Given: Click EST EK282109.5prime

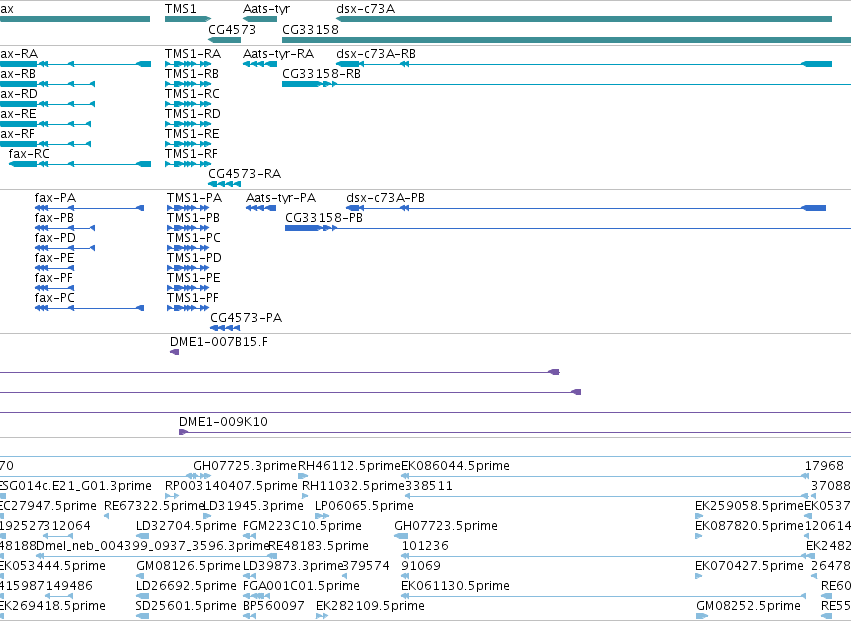Looking at the screenshot, I should click(x=370, y=607).
